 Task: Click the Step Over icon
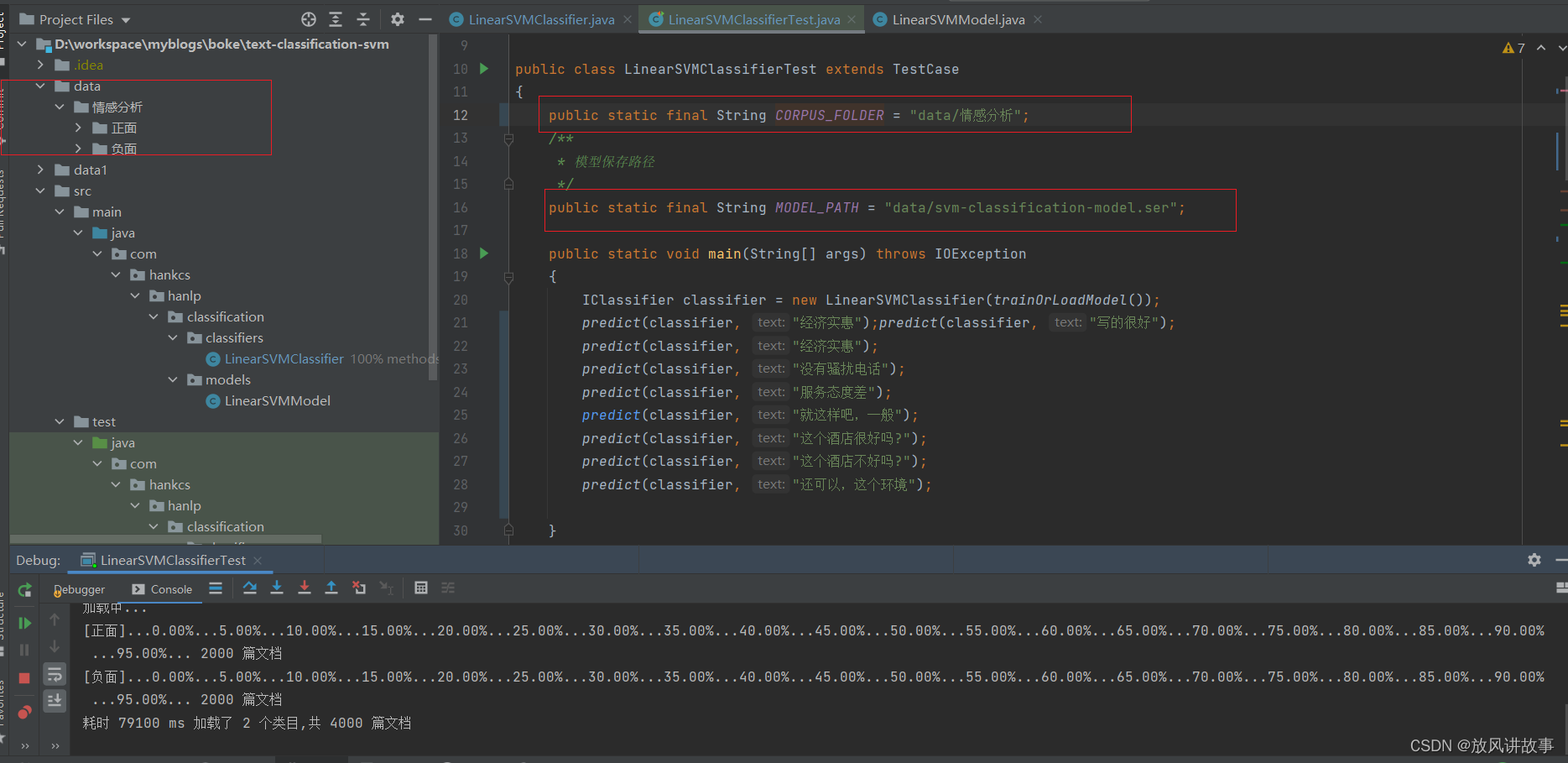[x=250, y=588]
